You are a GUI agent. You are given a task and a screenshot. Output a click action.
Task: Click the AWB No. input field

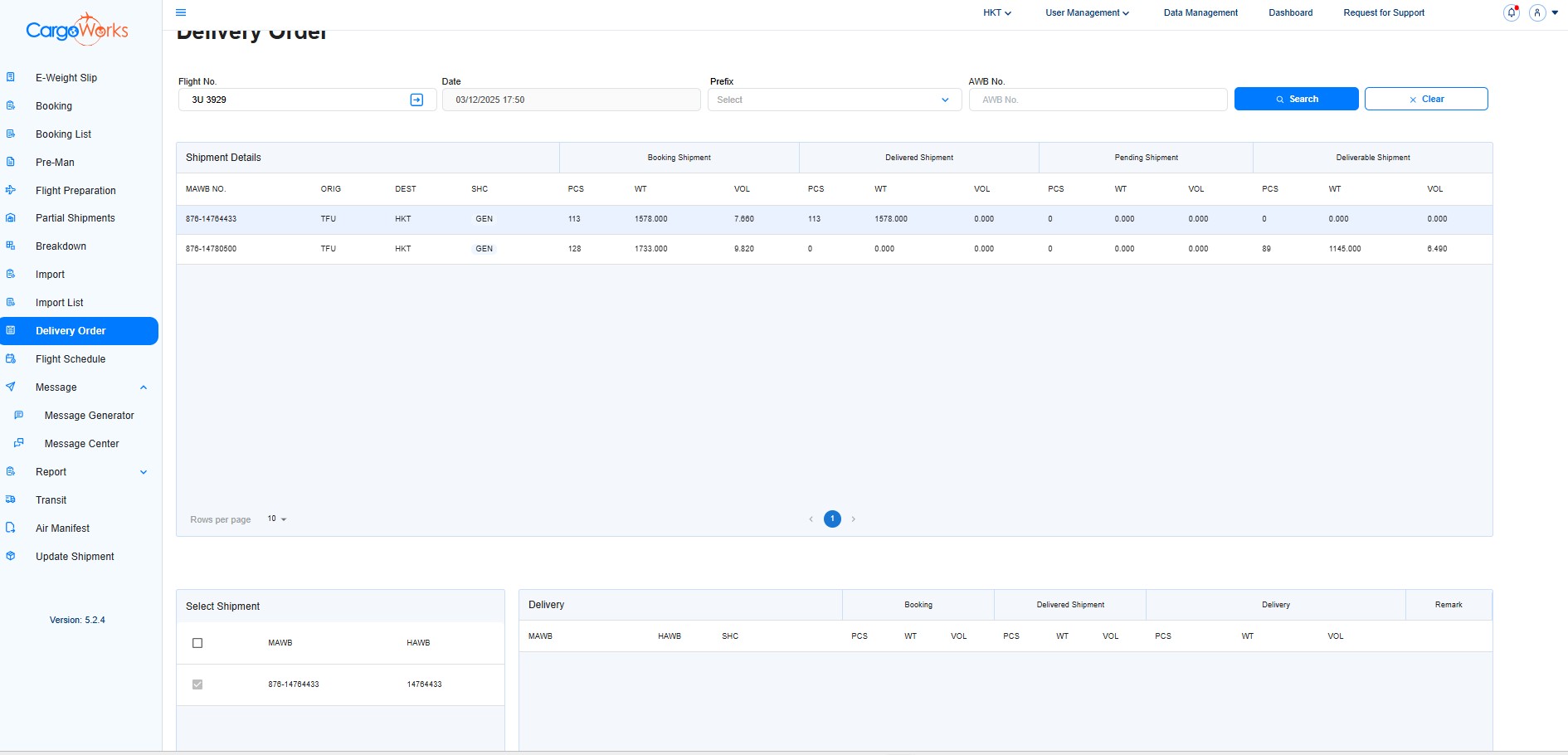point(1098,100)
